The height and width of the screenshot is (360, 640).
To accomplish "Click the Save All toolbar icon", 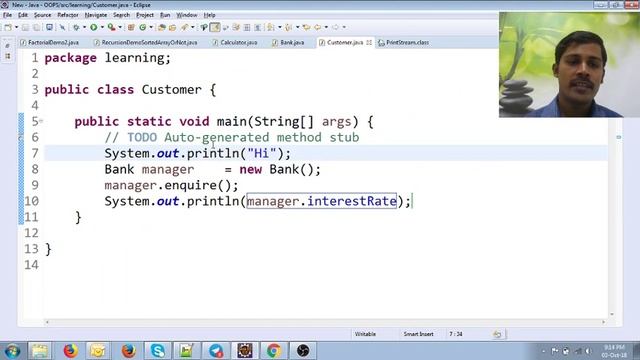I will point(36,27).
